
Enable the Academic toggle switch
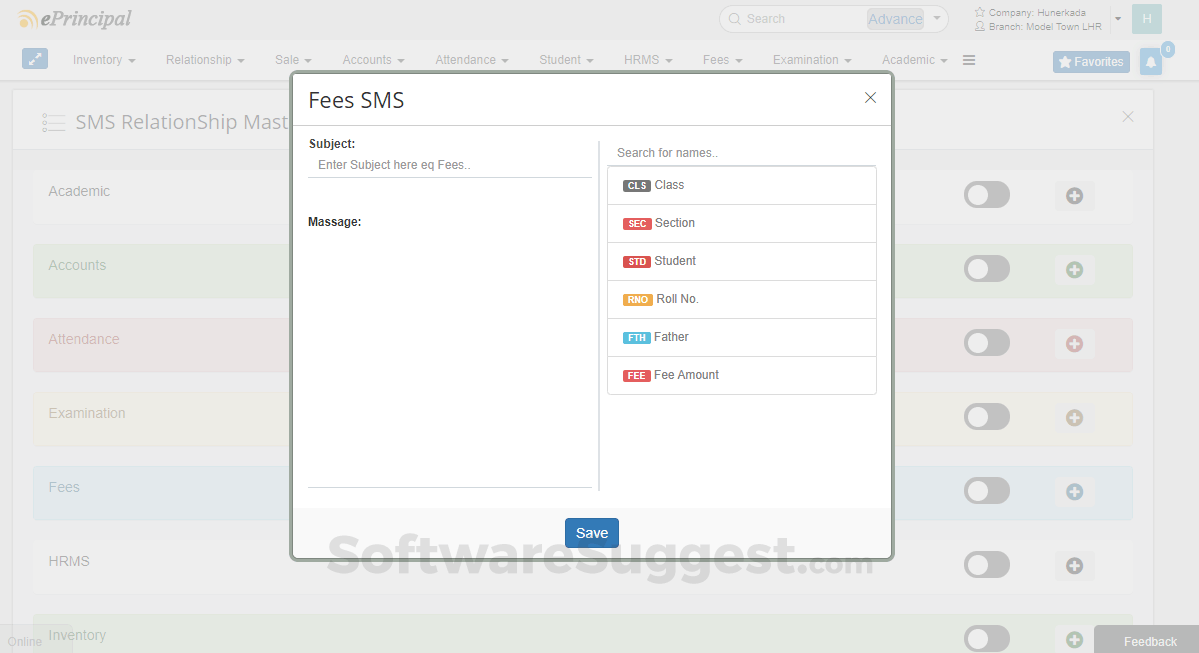(986, 195)
